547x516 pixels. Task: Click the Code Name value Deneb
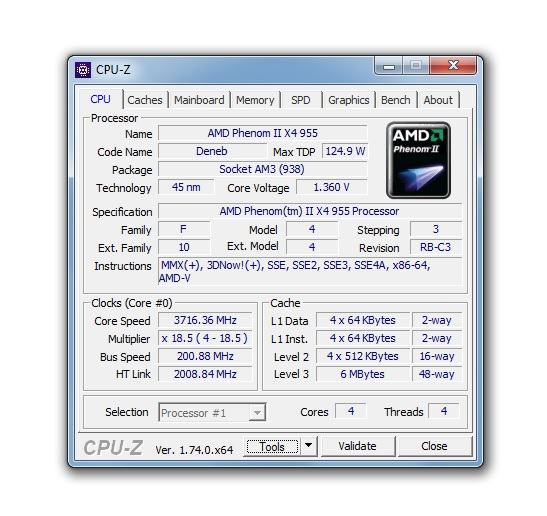[212, 151]
